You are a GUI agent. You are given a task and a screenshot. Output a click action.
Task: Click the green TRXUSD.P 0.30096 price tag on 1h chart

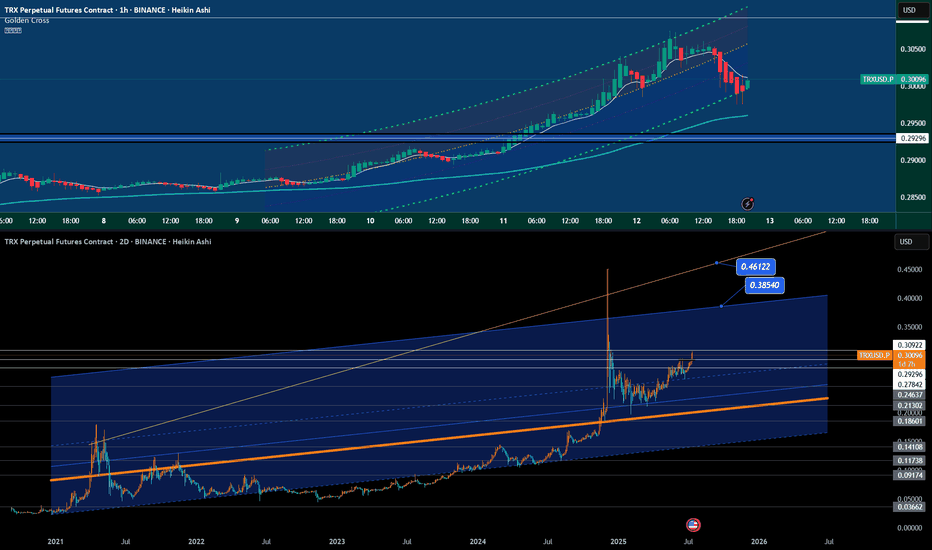[894, 79]
